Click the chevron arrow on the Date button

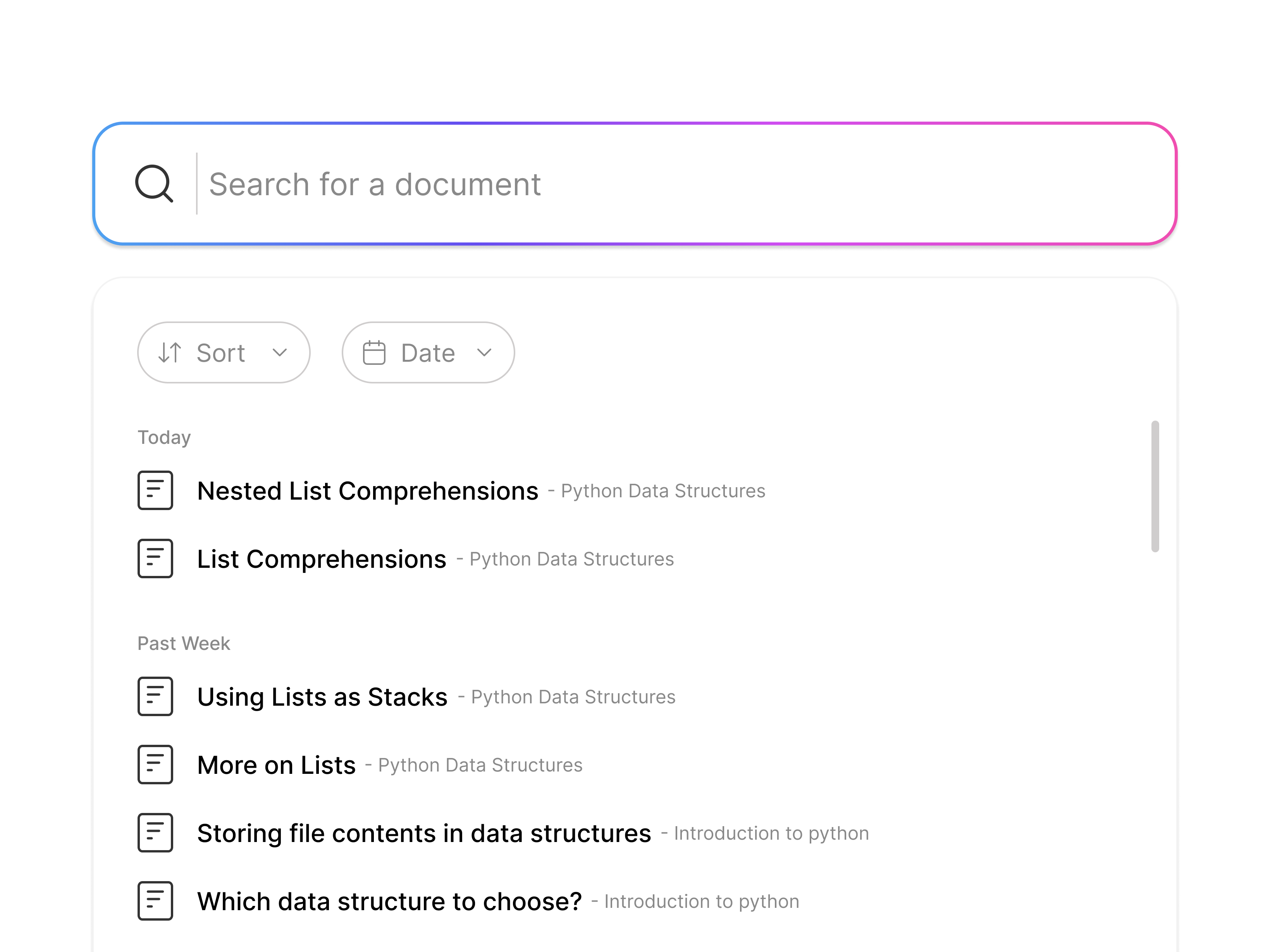click(x=484, y=354)
